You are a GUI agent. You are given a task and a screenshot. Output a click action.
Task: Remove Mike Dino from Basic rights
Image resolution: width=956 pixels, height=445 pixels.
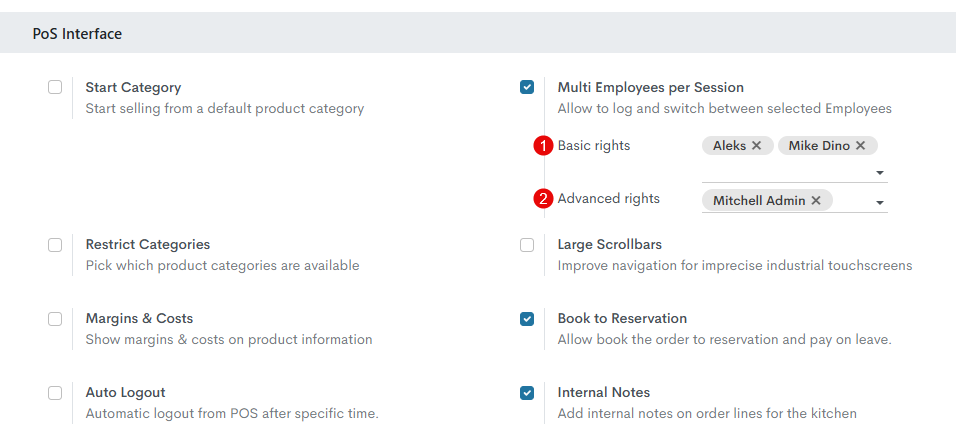pos(860,146)
